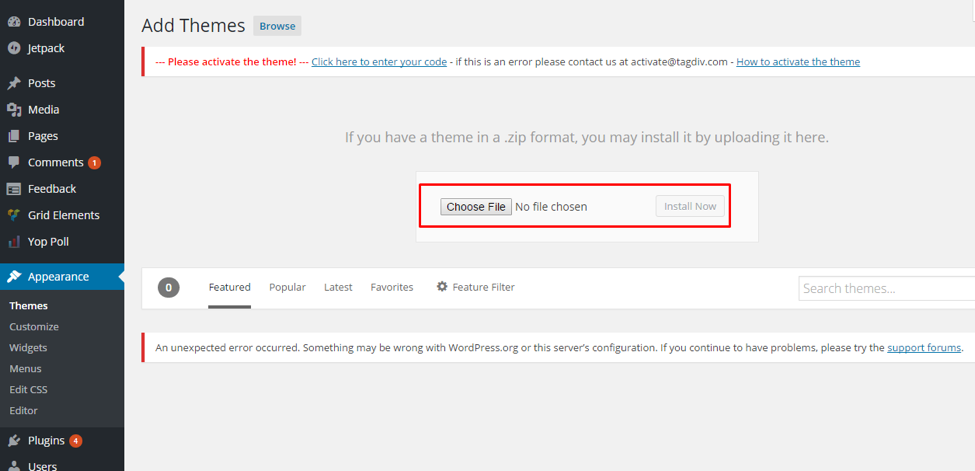Open Menus submenu item
This screenshot has height=471, width=975.
(x=25, y=369)
